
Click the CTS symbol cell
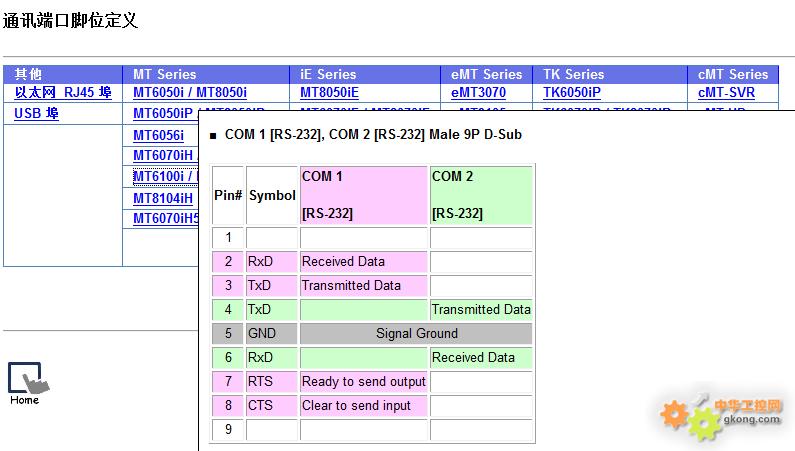[x=272, y=405]
